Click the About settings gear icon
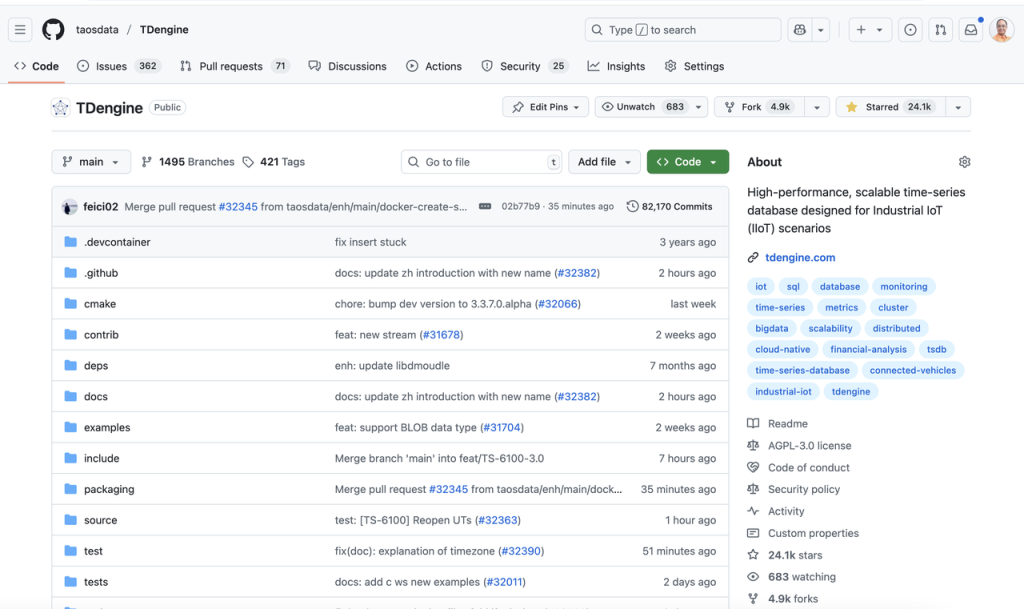1024x609 pixels. pyautogui.click(x=964, y=162)
